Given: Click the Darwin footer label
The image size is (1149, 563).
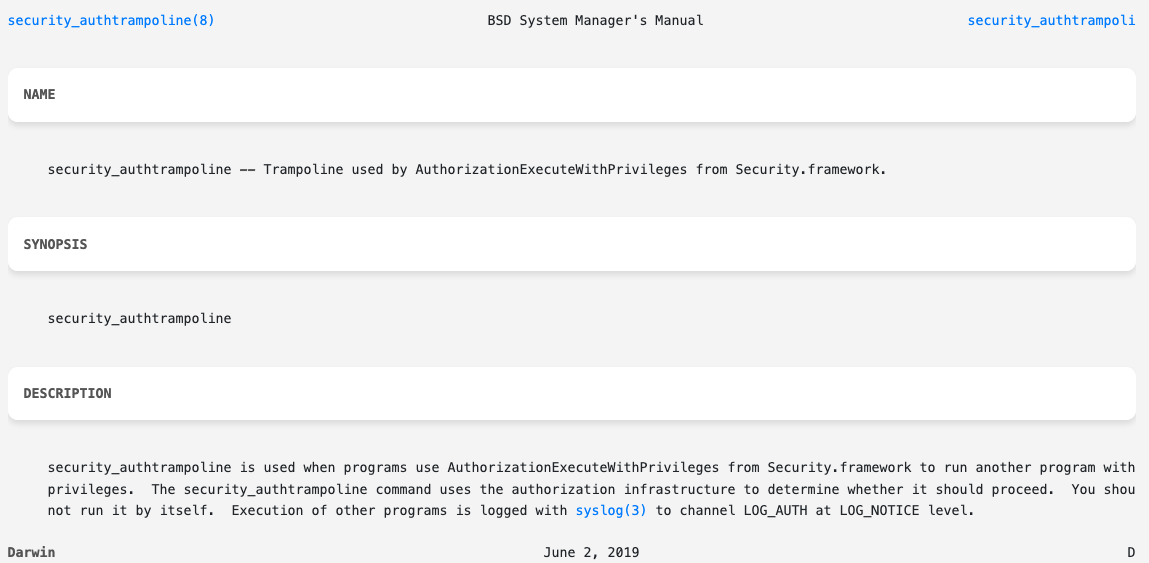Looking at the screenshot, I should click(31, 552).
